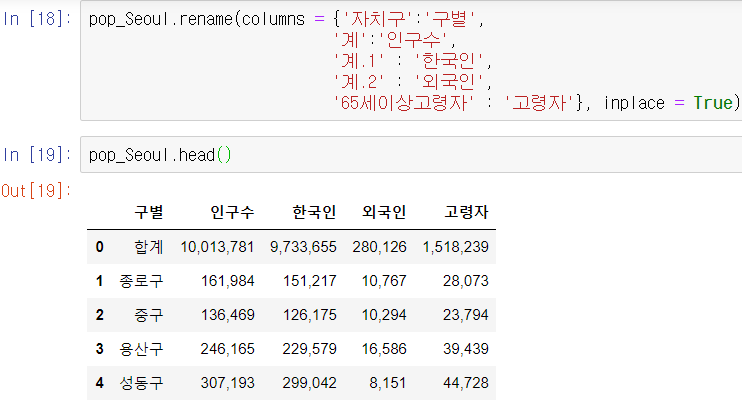742x401 pixels.
Task: Select the In [18] prompt label
Action: (x=37, y=19)
